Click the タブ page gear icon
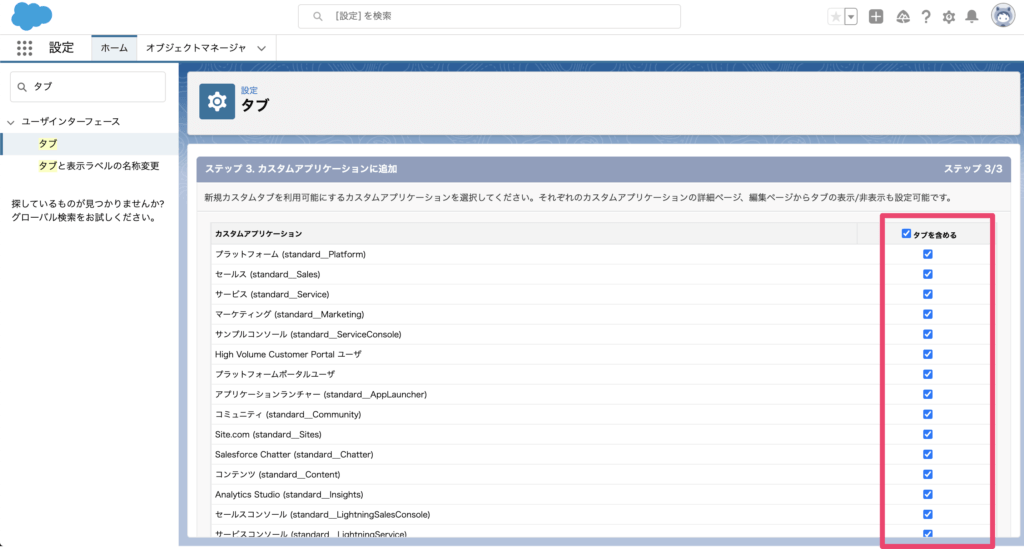 [x=217, y=101]
